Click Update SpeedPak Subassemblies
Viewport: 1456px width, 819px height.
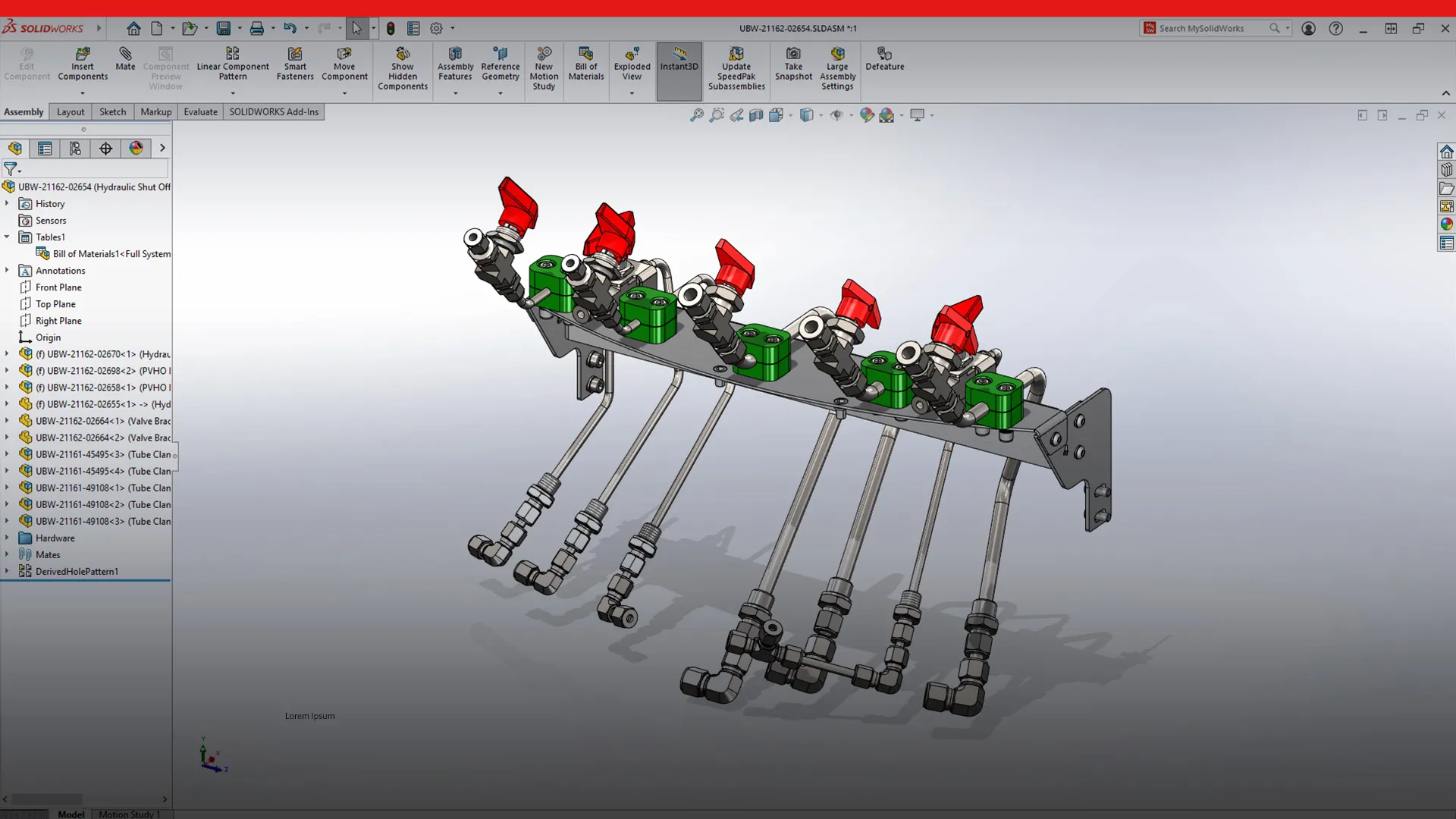click(736, 68)
